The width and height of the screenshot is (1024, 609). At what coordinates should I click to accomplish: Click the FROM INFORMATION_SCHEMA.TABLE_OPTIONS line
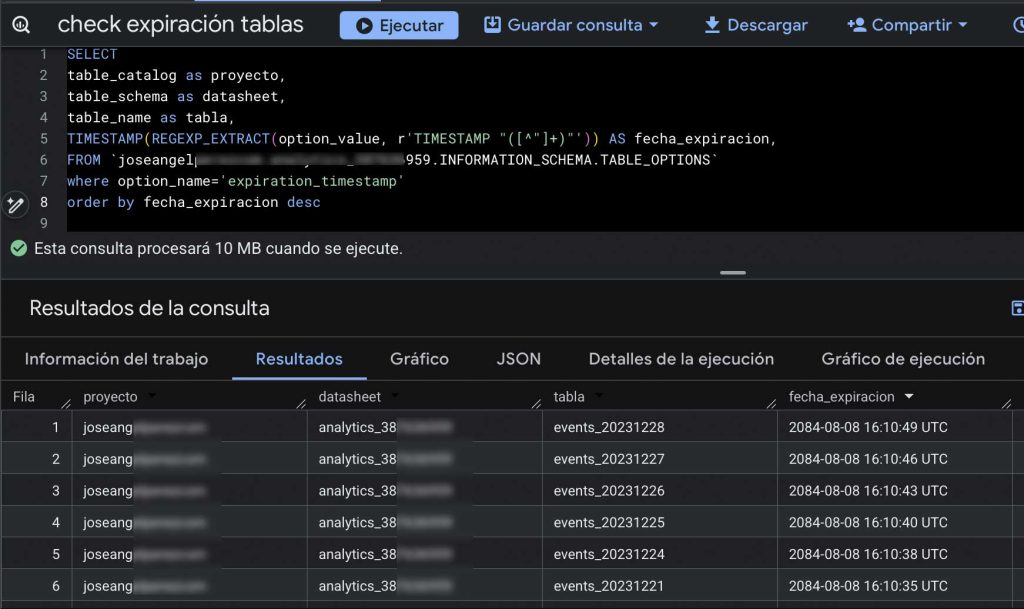click(392, 160)
